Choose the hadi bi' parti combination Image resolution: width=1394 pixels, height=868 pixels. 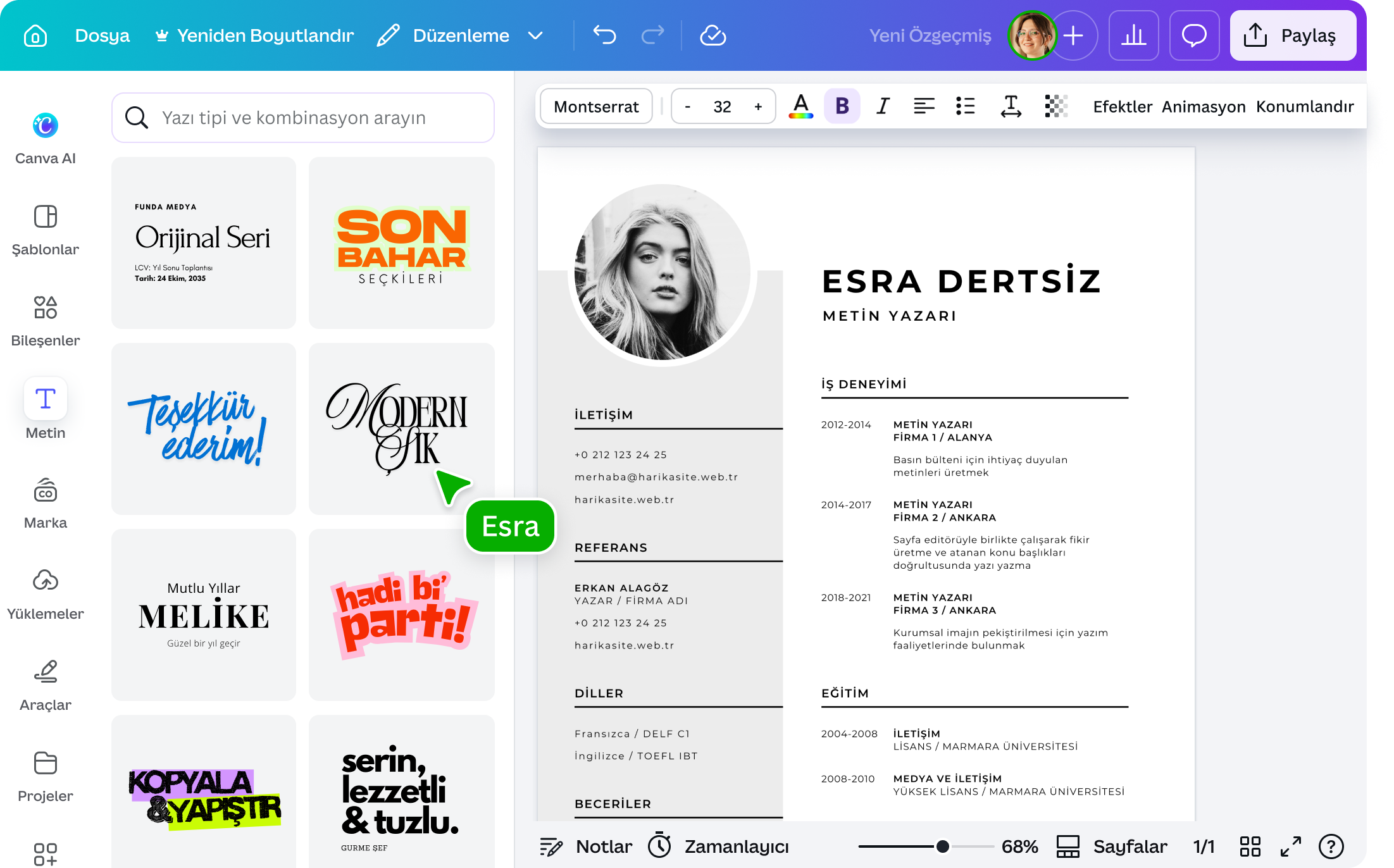click(x=402, y=615)
